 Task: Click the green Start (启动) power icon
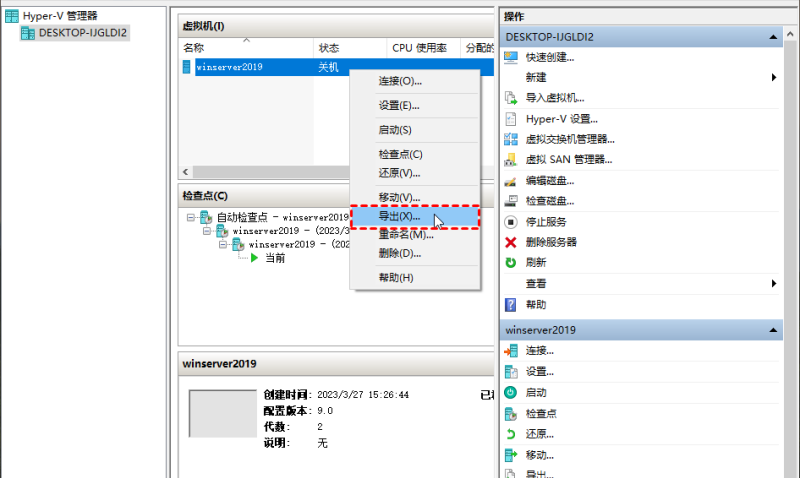coord(511,393)
